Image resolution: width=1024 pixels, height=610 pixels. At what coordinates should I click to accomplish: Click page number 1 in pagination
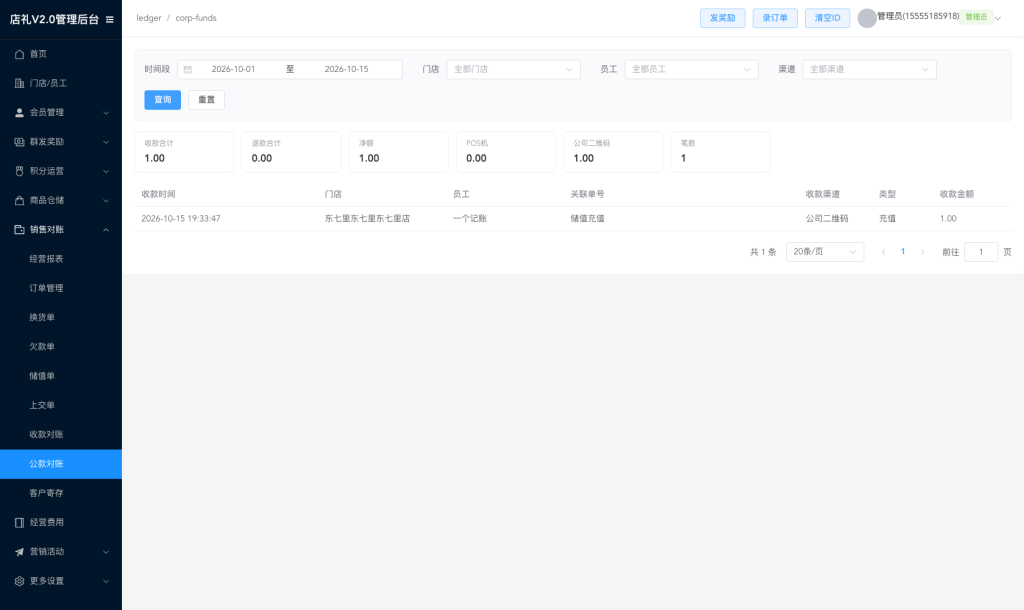click(903, 252)
